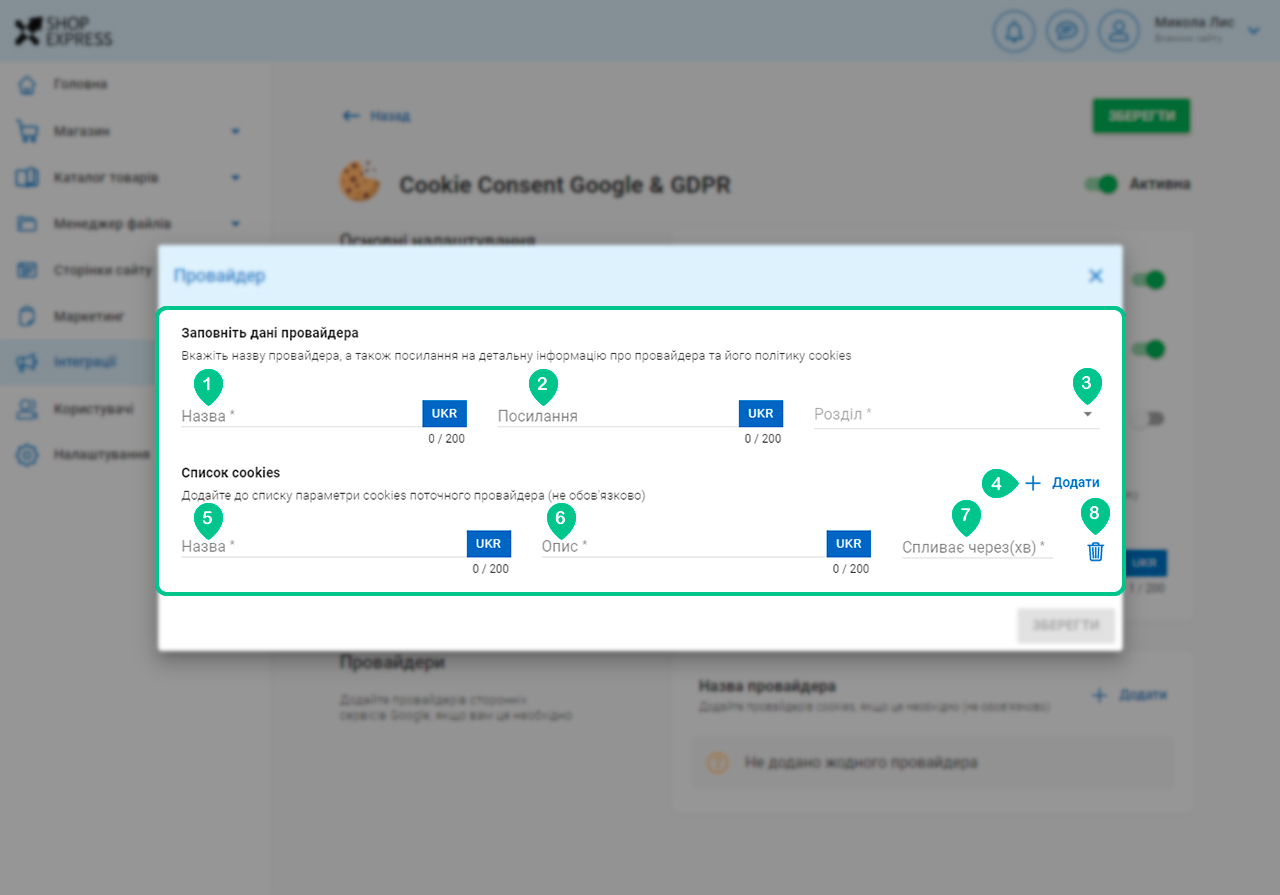Expand the Магазин submenu arrow
This screenshot has width=1280, height=895.
pos(236,131)
